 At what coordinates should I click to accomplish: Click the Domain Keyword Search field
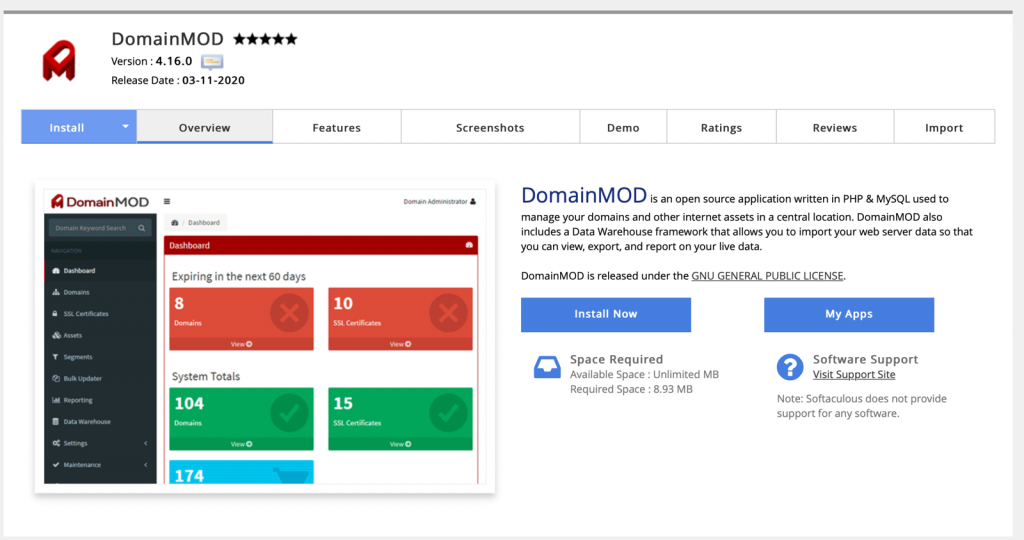[x=100, y=228]
